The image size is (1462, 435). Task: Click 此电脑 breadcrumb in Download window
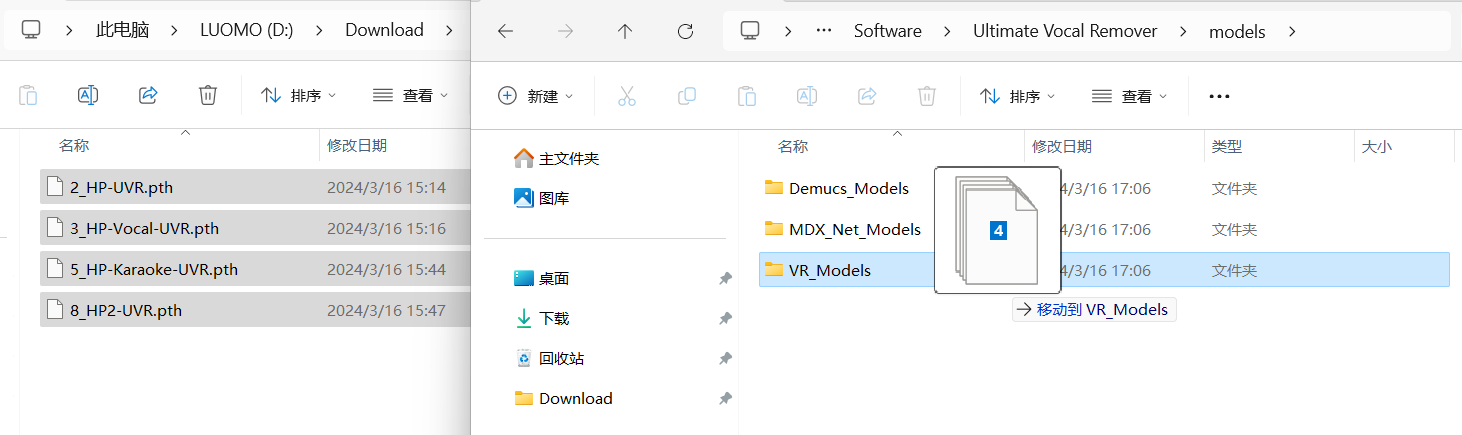(122, 31)
